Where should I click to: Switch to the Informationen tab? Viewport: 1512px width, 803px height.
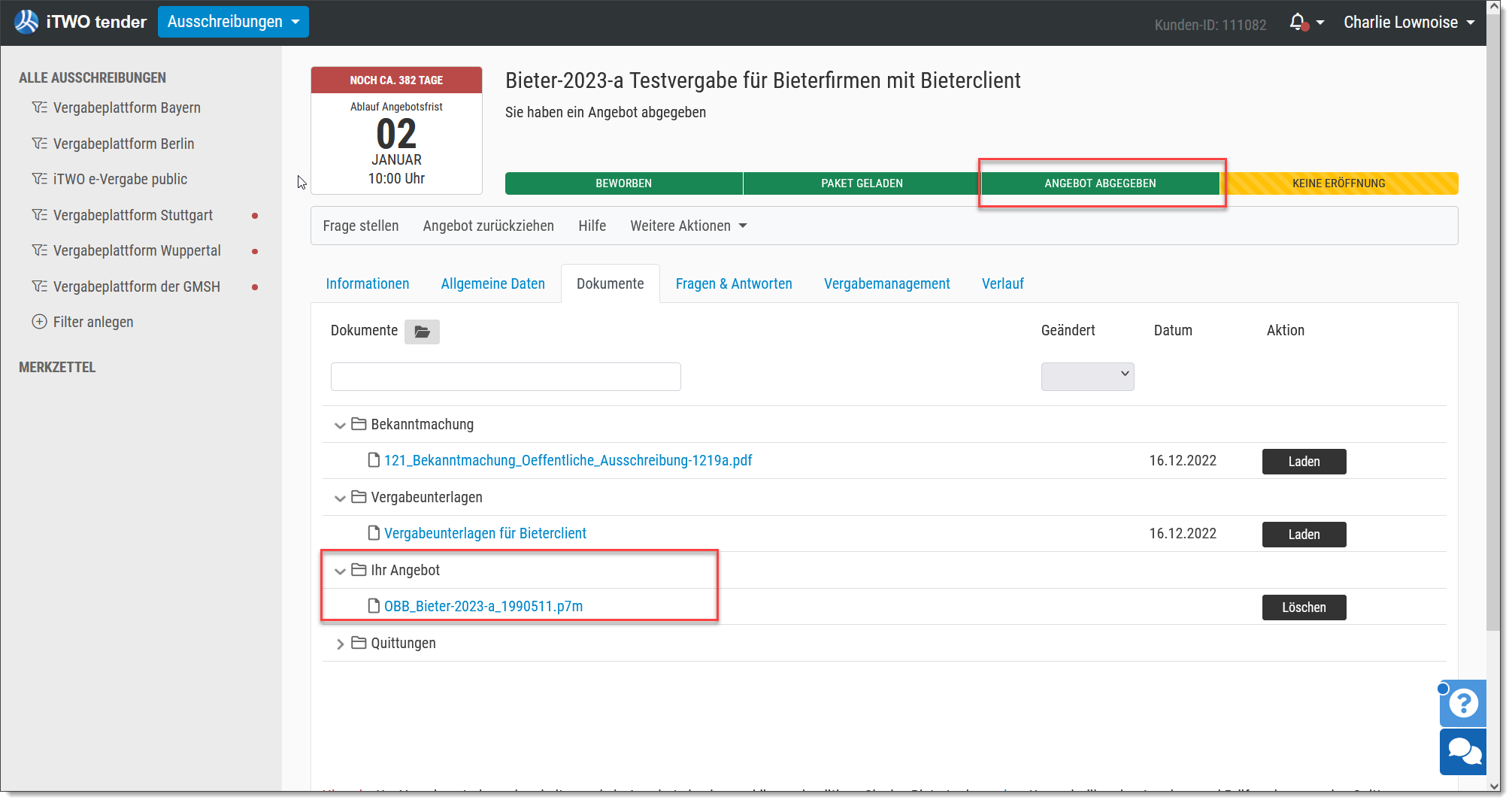(x=368, y=283)
